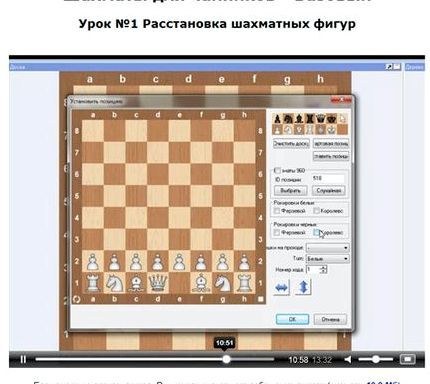Click the pin icon in the background panel header
This screenshot has width=430, height=384.
(x=389, y=67)
